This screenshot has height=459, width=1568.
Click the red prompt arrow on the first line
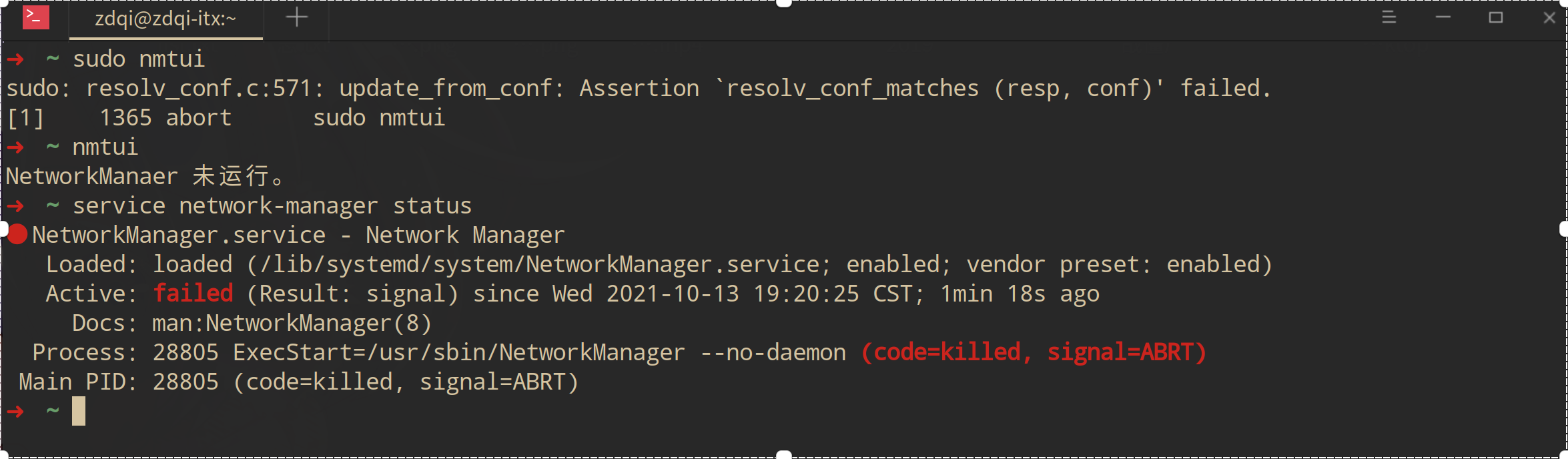16,59
